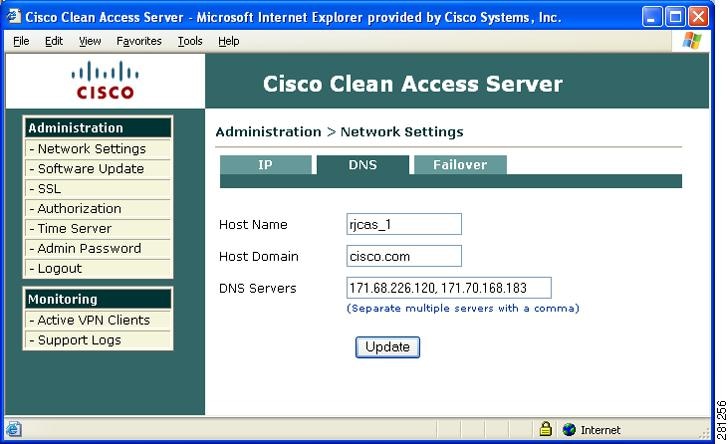Screen dimensions: 728x444
Task: Open the File menu
Action: (21, 41)
